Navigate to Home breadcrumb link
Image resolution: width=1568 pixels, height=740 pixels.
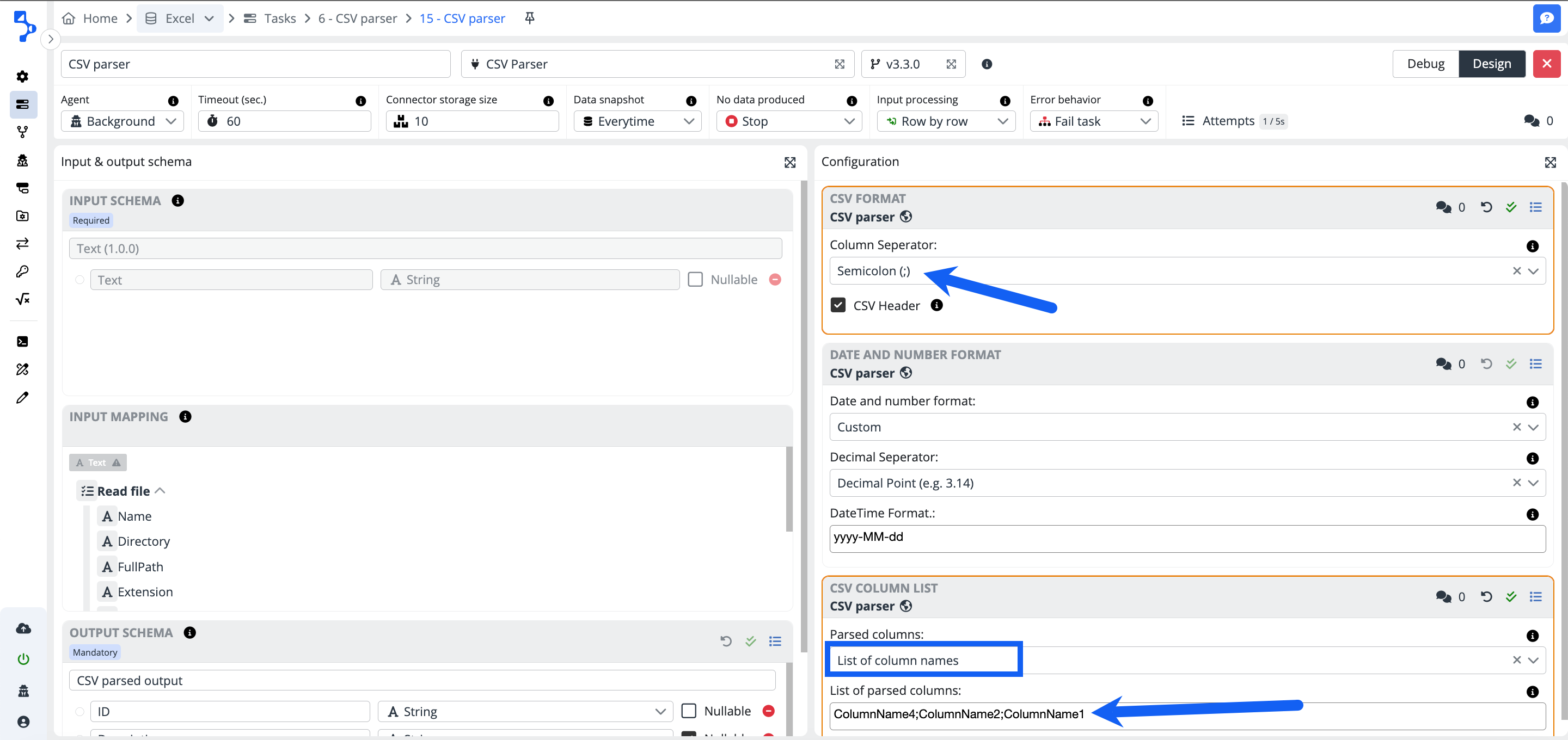point(100,18)
